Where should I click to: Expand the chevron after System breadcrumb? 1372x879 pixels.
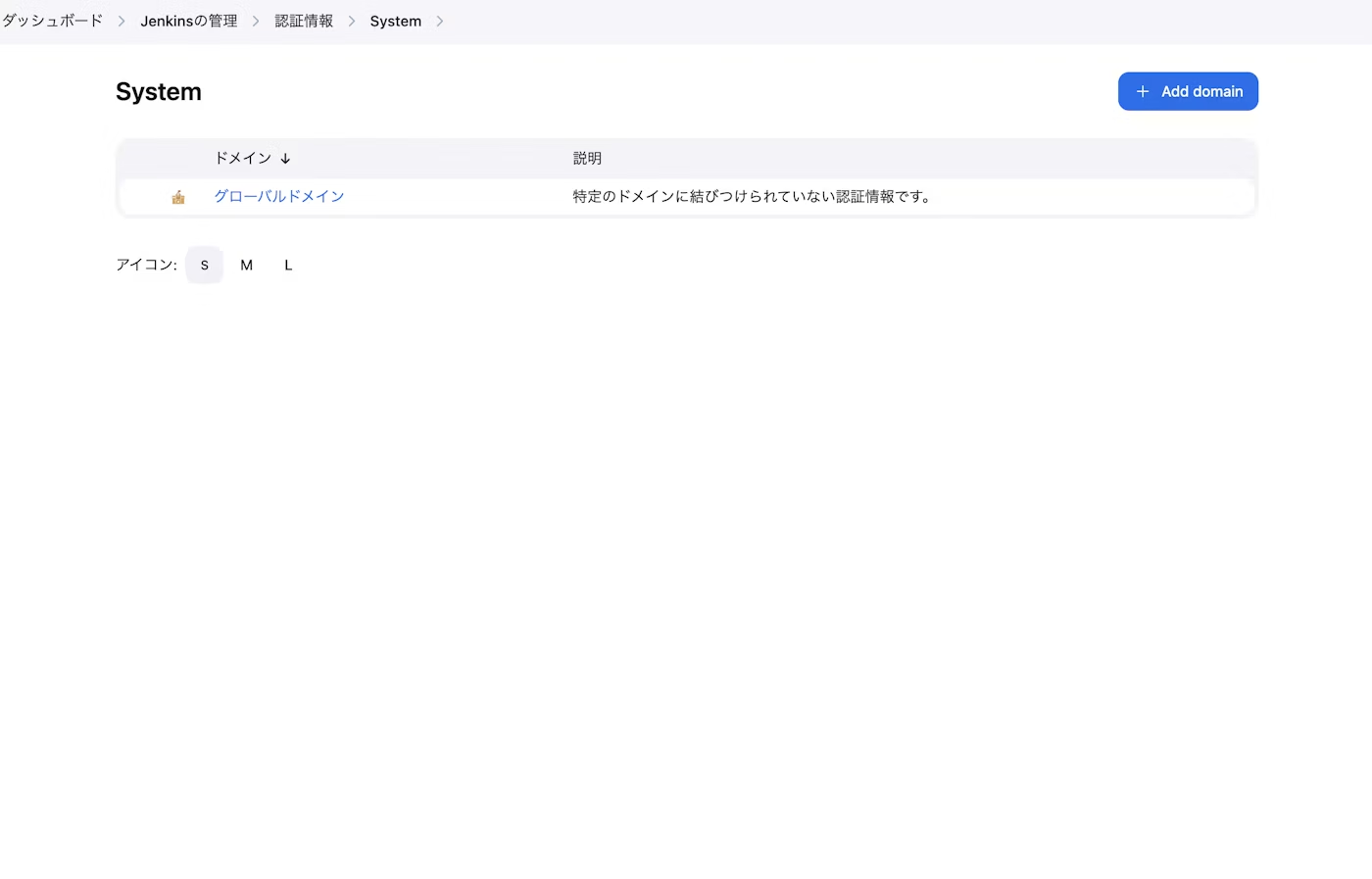440,21
